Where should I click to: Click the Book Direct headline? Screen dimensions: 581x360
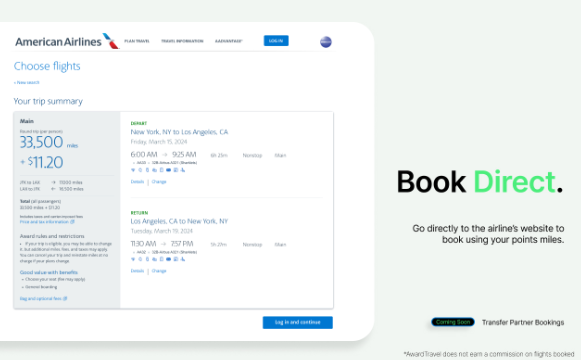[480, 182]
